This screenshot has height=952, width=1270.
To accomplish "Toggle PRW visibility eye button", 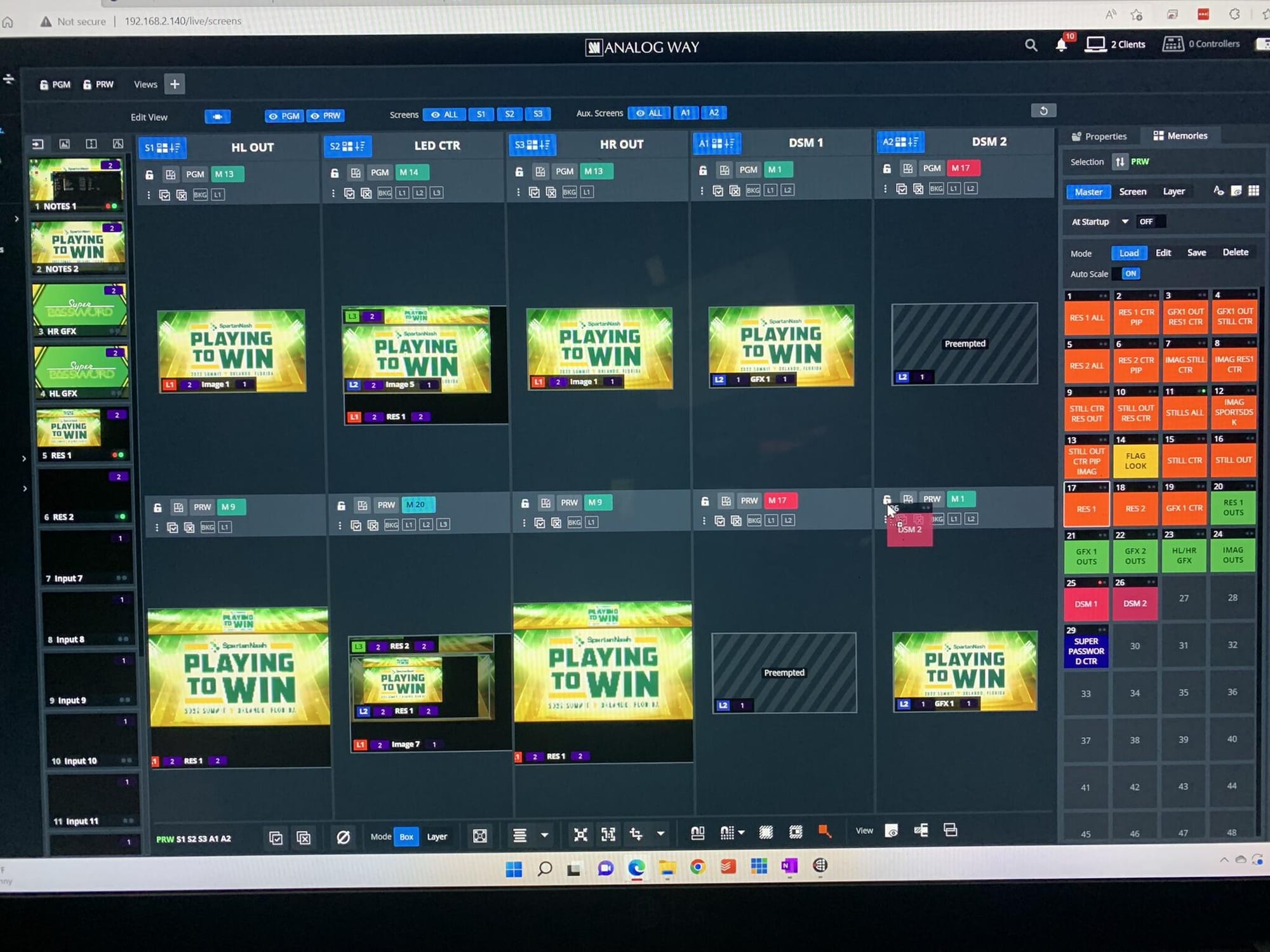I will coord(325,116).
